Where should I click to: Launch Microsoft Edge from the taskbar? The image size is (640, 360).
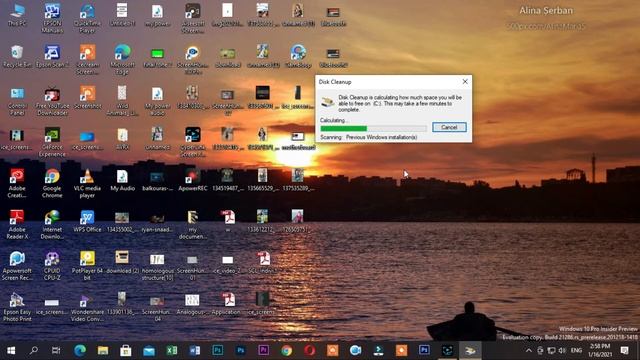[x=80, y=350]
